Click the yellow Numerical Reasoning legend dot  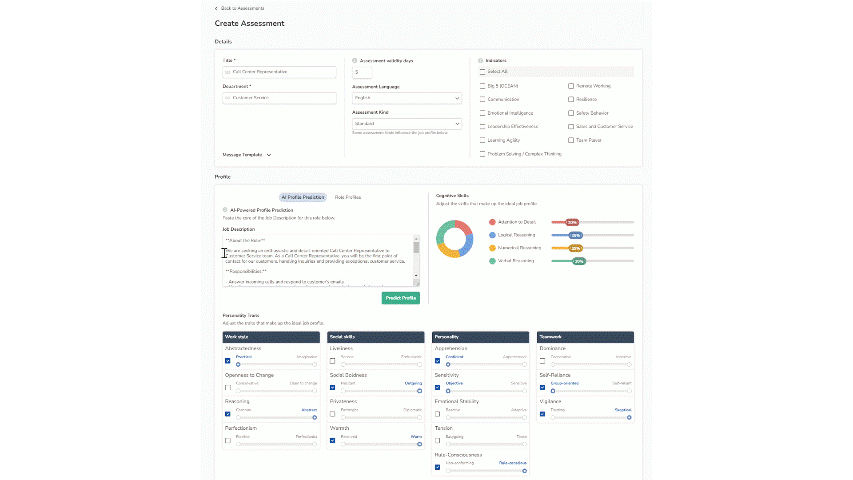coord(492,248)
